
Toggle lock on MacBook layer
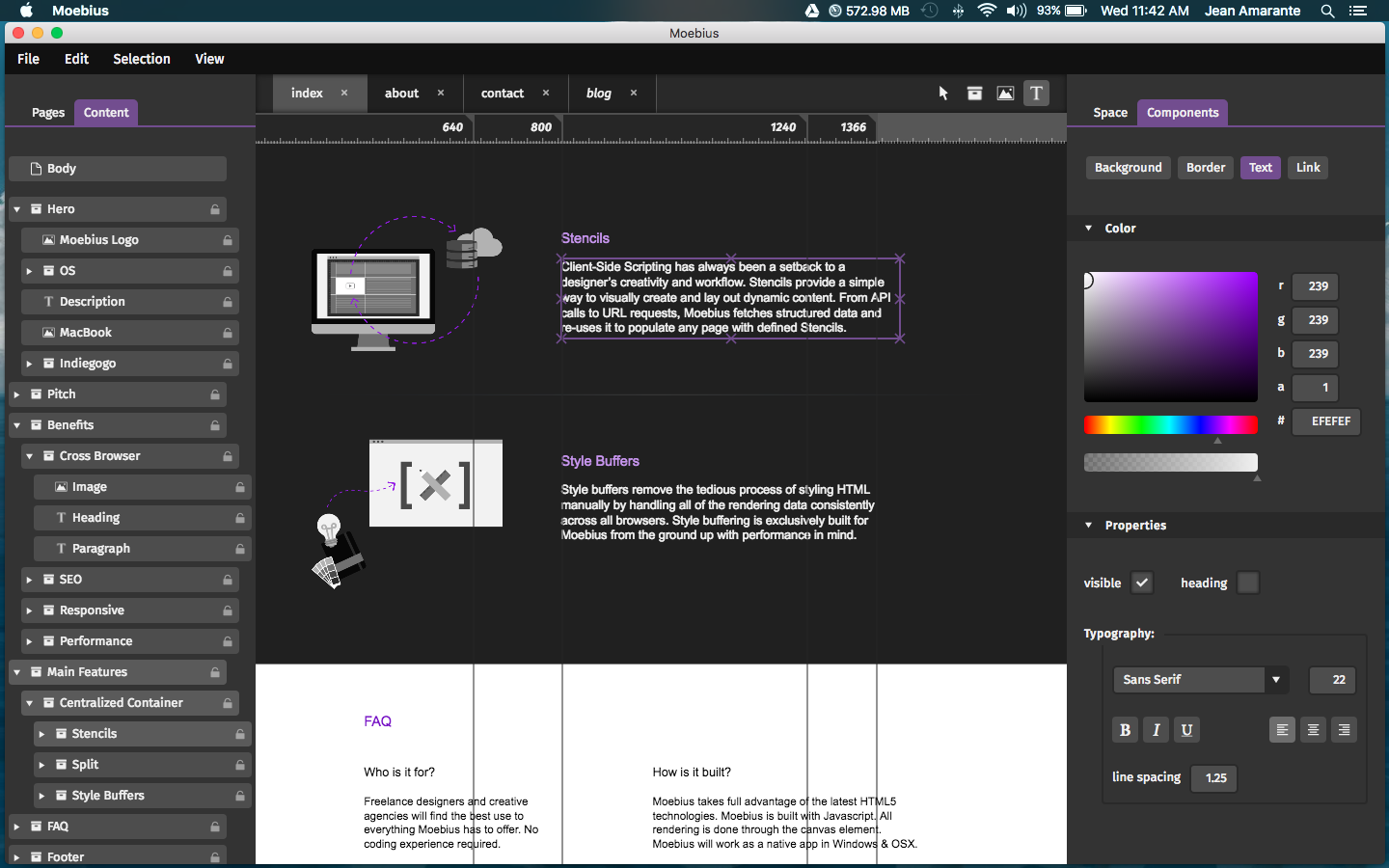[228, 333]
